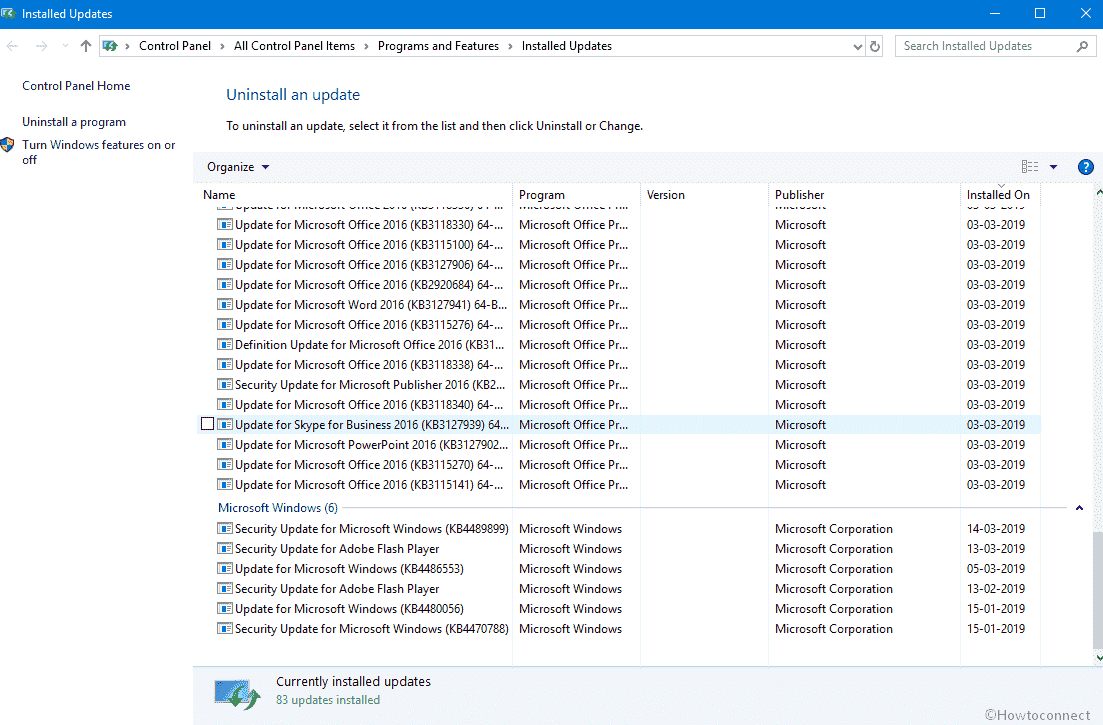Screen dimensions: 1103x725
Task: Click icon of Publisher 2016 security update
Action: coord(225,385)
